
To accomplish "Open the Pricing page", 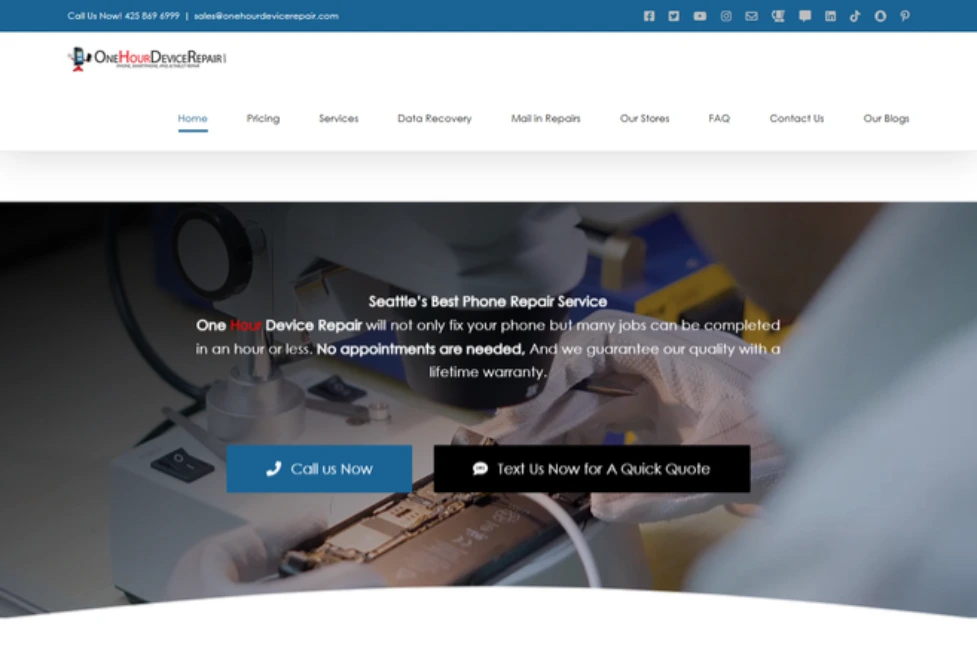I will (263, 118).
